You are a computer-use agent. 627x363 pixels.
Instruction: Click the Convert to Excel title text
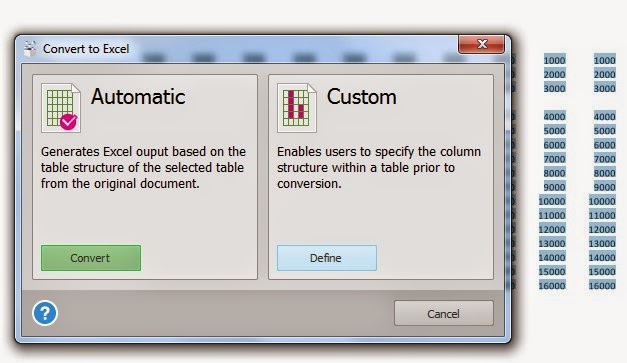(x=86, y=49)
